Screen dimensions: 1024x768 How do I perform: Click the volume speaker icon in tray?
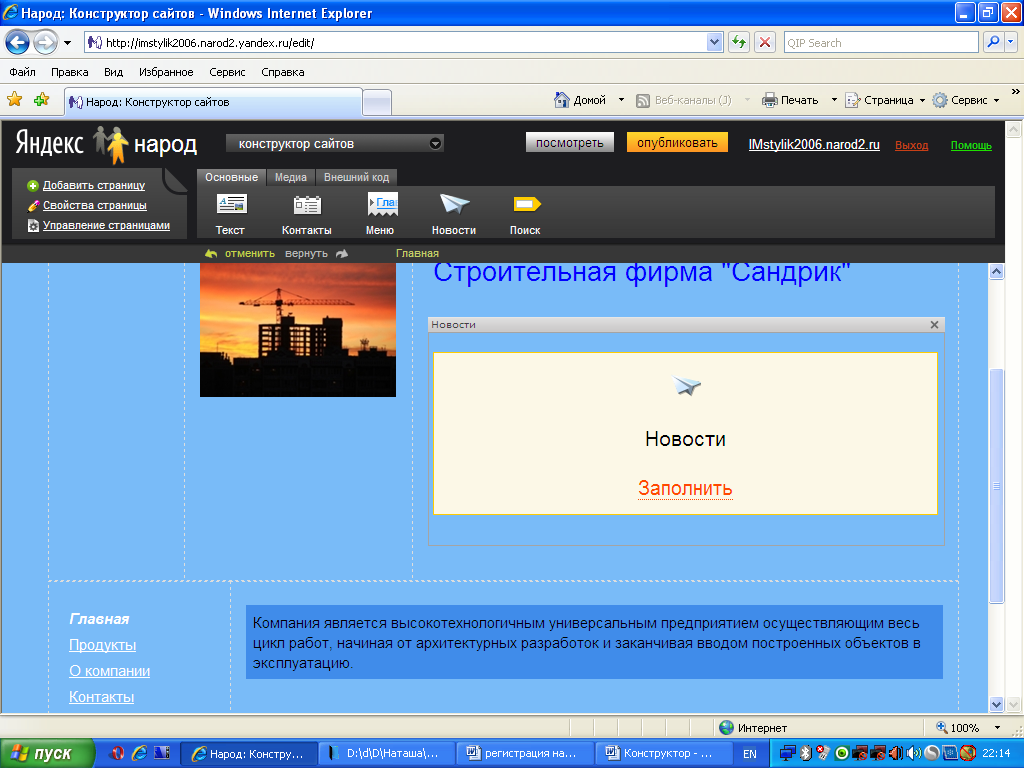[916, 753]
